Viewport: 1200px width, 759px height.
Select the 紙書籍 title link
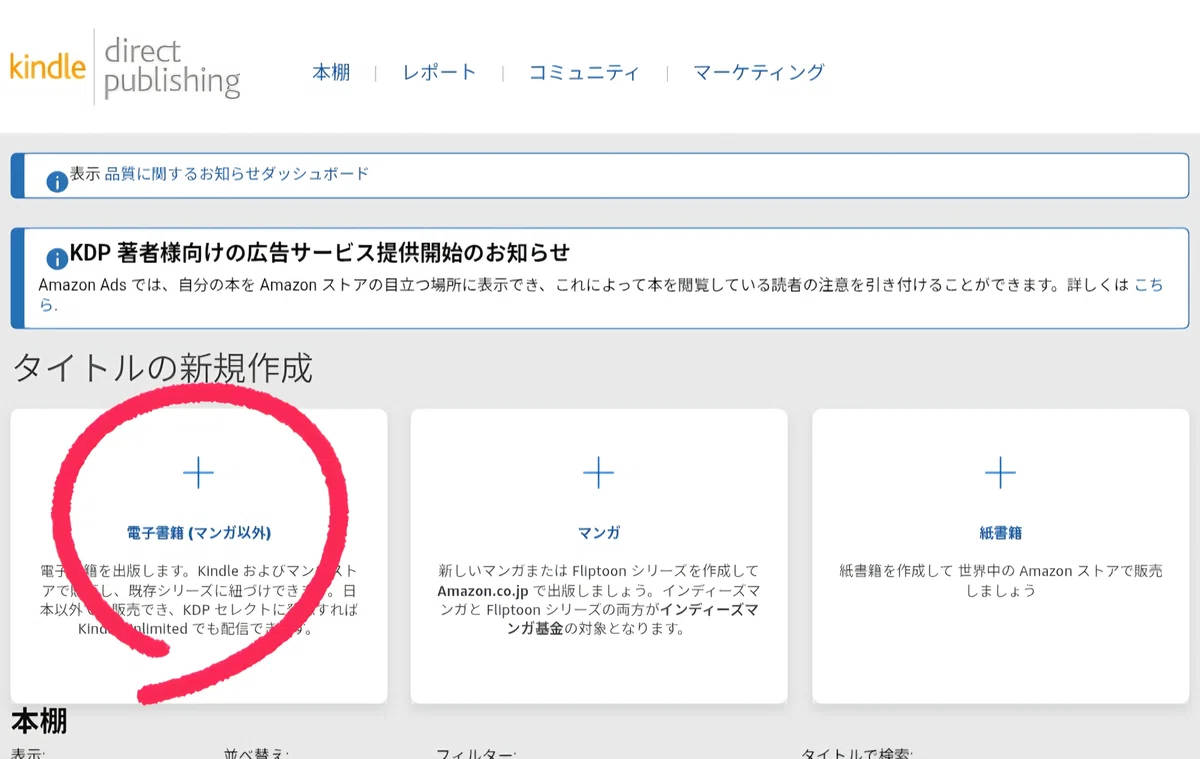(1000, 533)
